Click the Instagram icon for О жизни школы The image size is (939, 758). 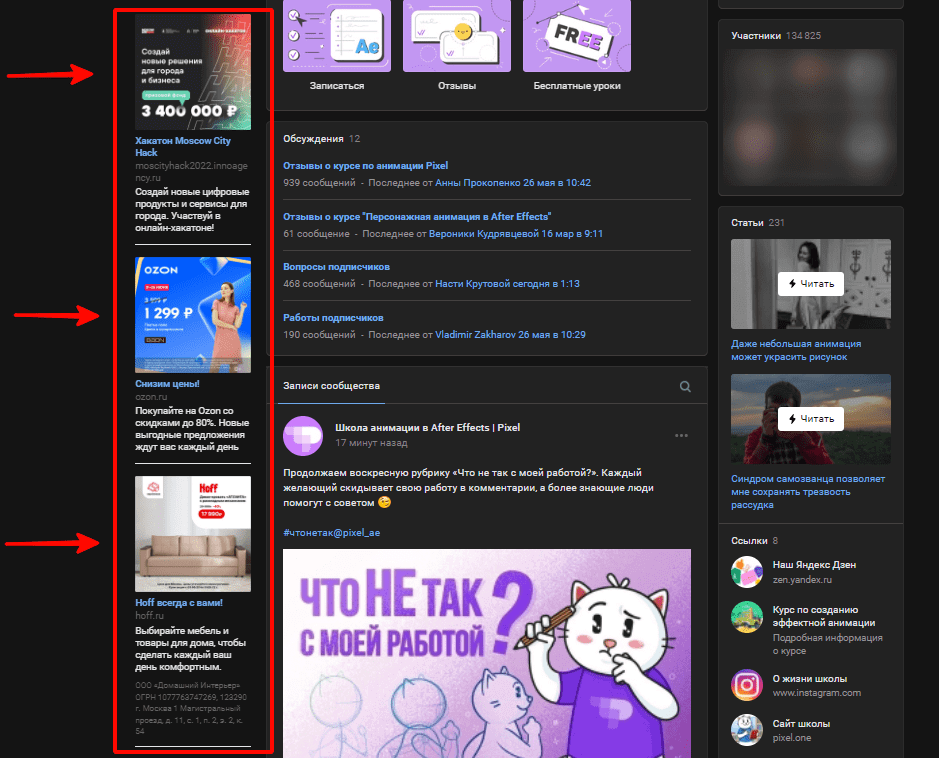tap(747, 685)
